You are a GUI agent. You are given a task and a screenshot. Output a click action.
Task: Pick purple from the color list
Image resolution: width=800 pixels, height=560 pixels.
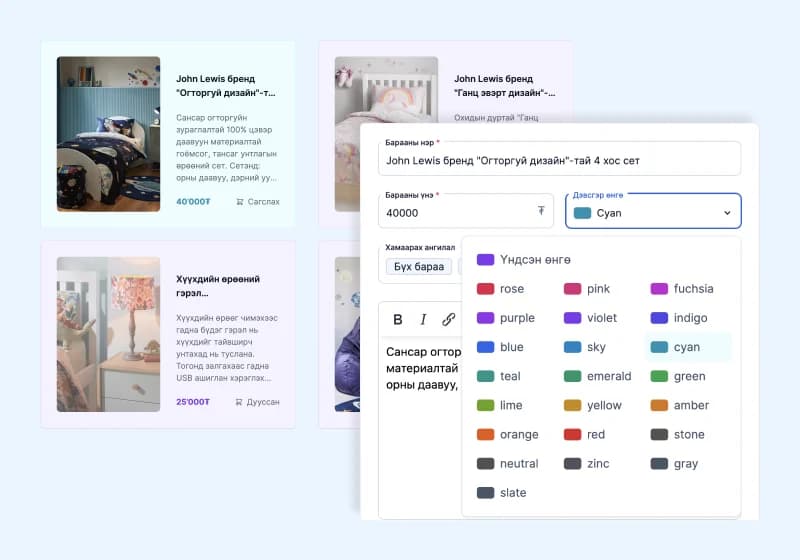pos(506,318)
